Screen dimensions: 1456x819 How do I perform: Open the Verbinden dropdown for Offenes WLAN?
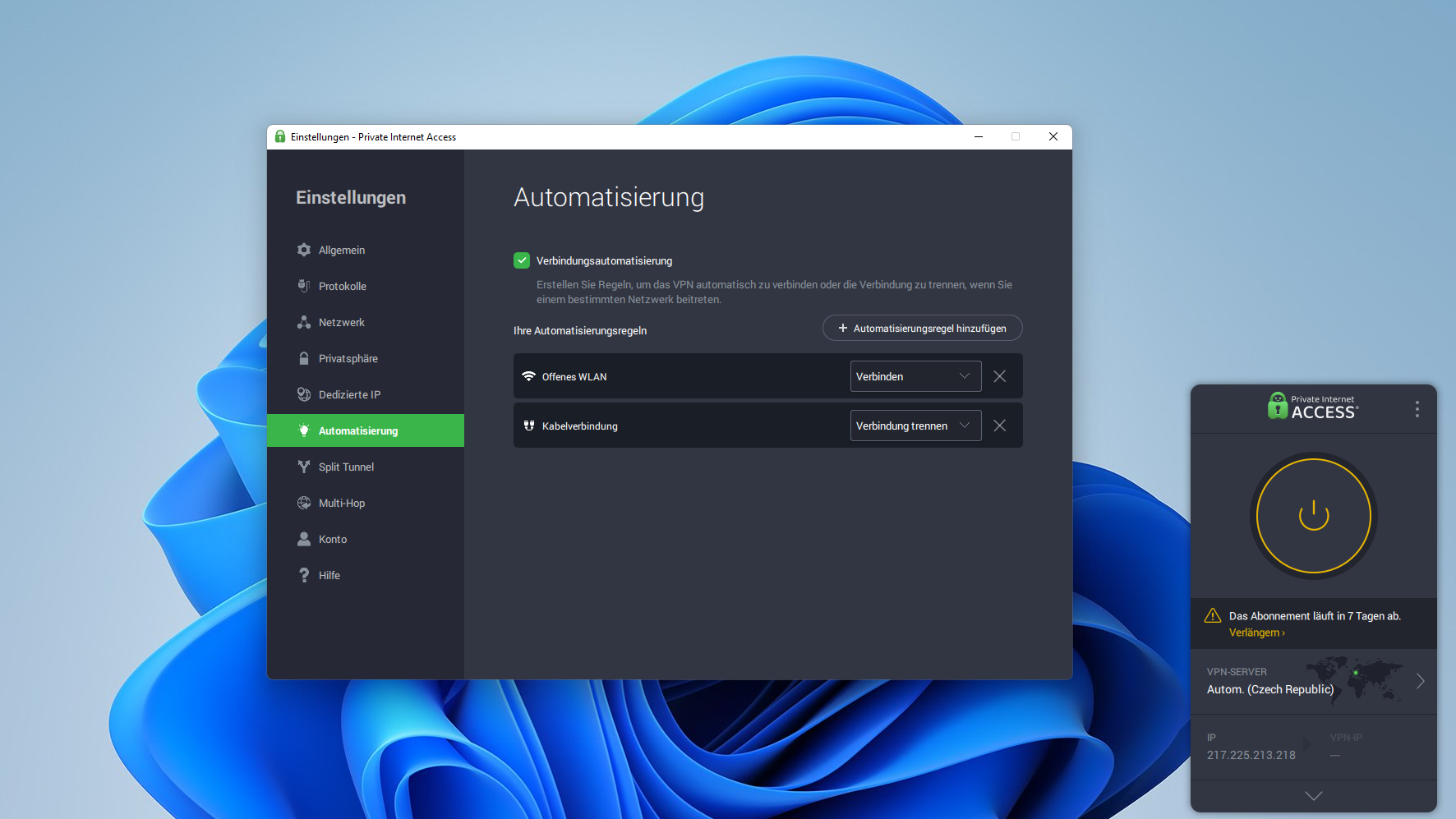pyautogui.click(x=915, y=376)
